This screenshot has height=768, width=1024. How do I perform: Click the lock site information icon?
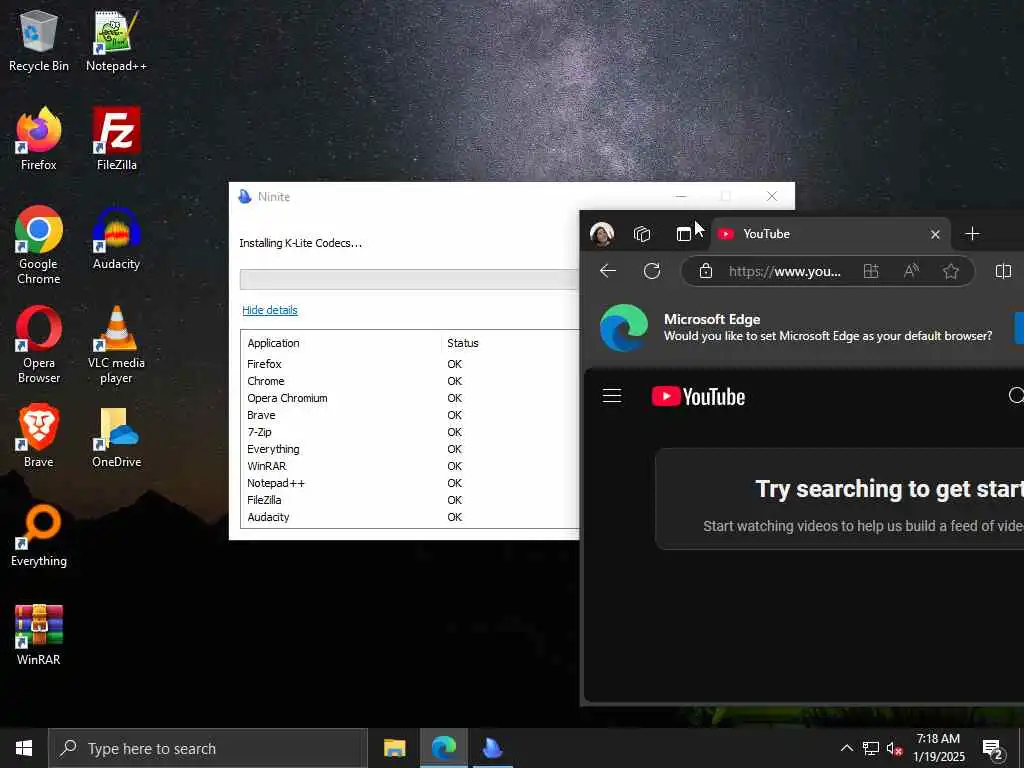(705, 271)
